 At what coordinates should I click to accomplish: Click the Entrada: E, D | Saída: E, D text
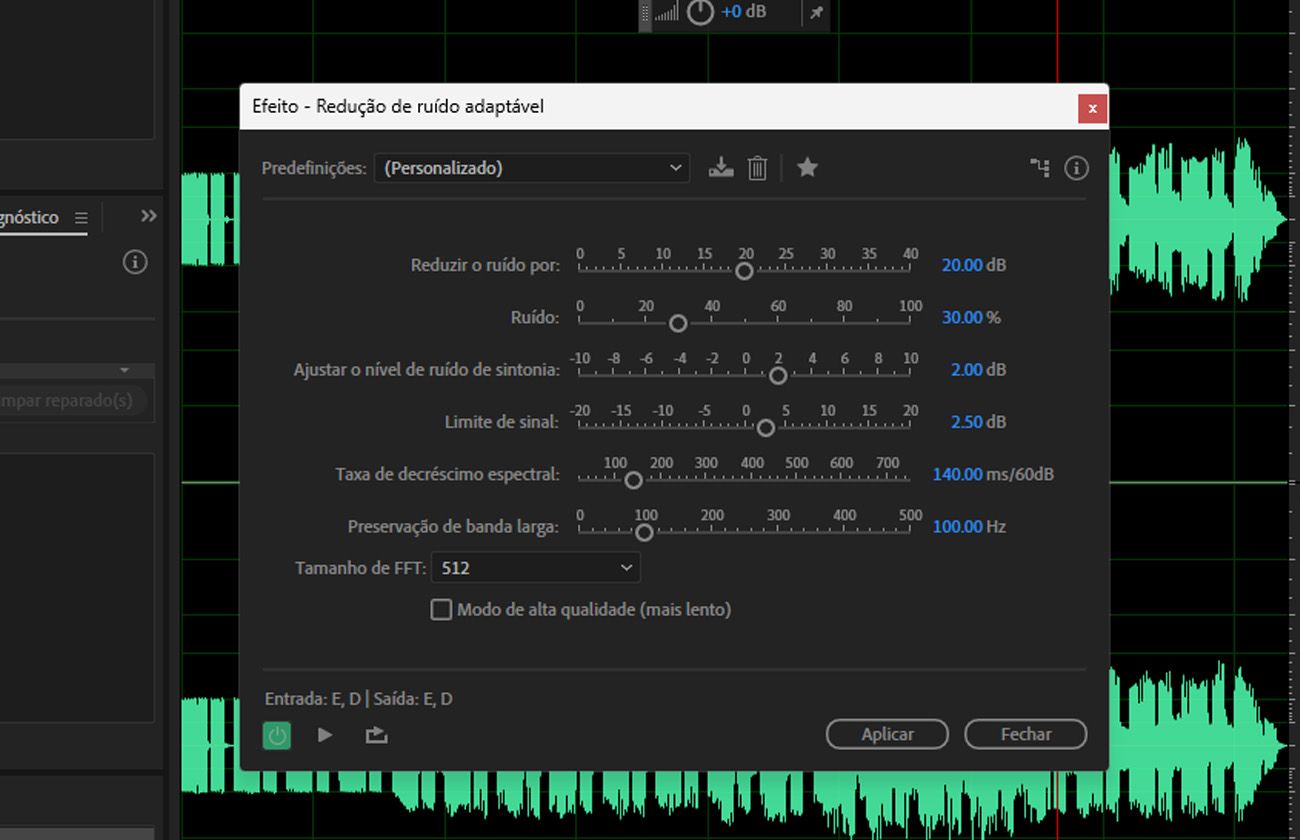358,699
